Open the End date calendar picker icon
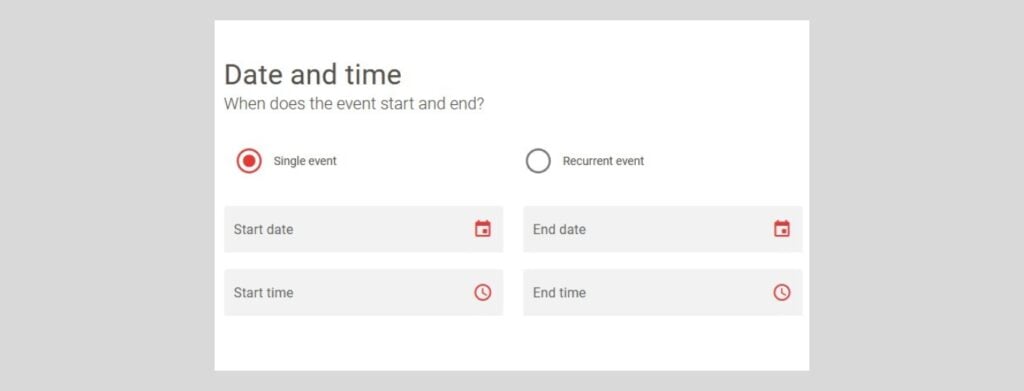This screenshot has width=1024, height=391. click(x=782, y=229)
